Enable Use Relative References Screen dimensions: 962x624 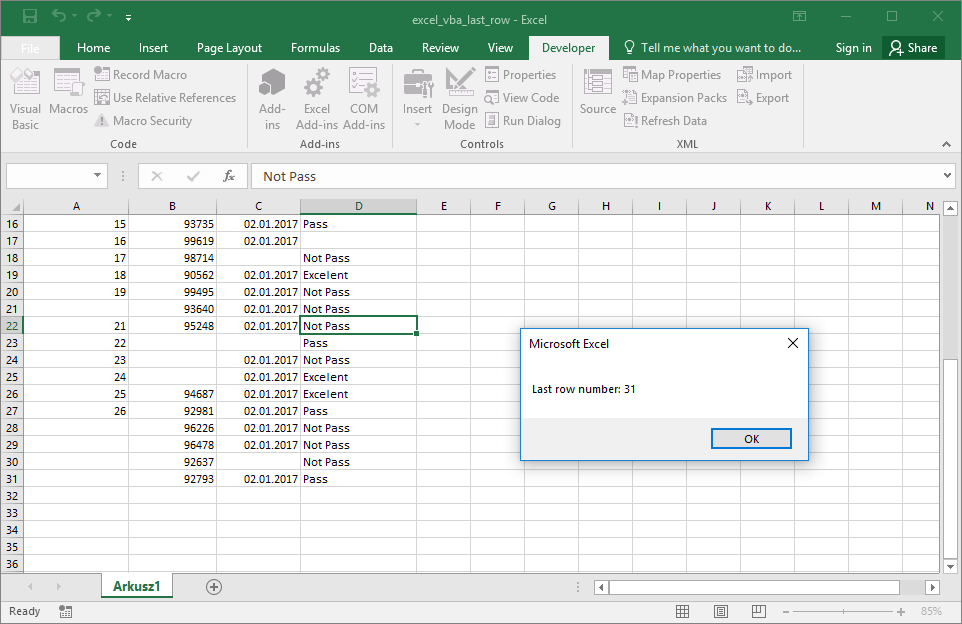pyautogui.click(x=165, y=97)
